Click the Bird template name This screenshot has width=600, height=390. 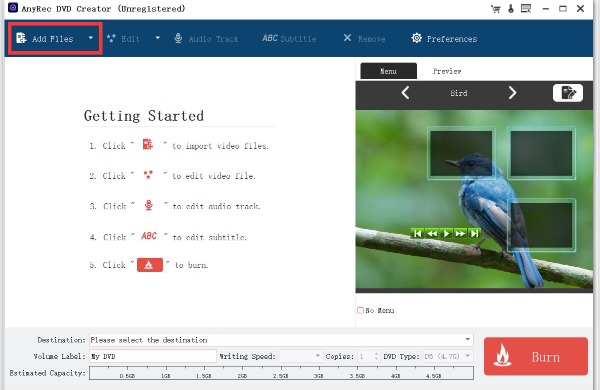(459, 93)
